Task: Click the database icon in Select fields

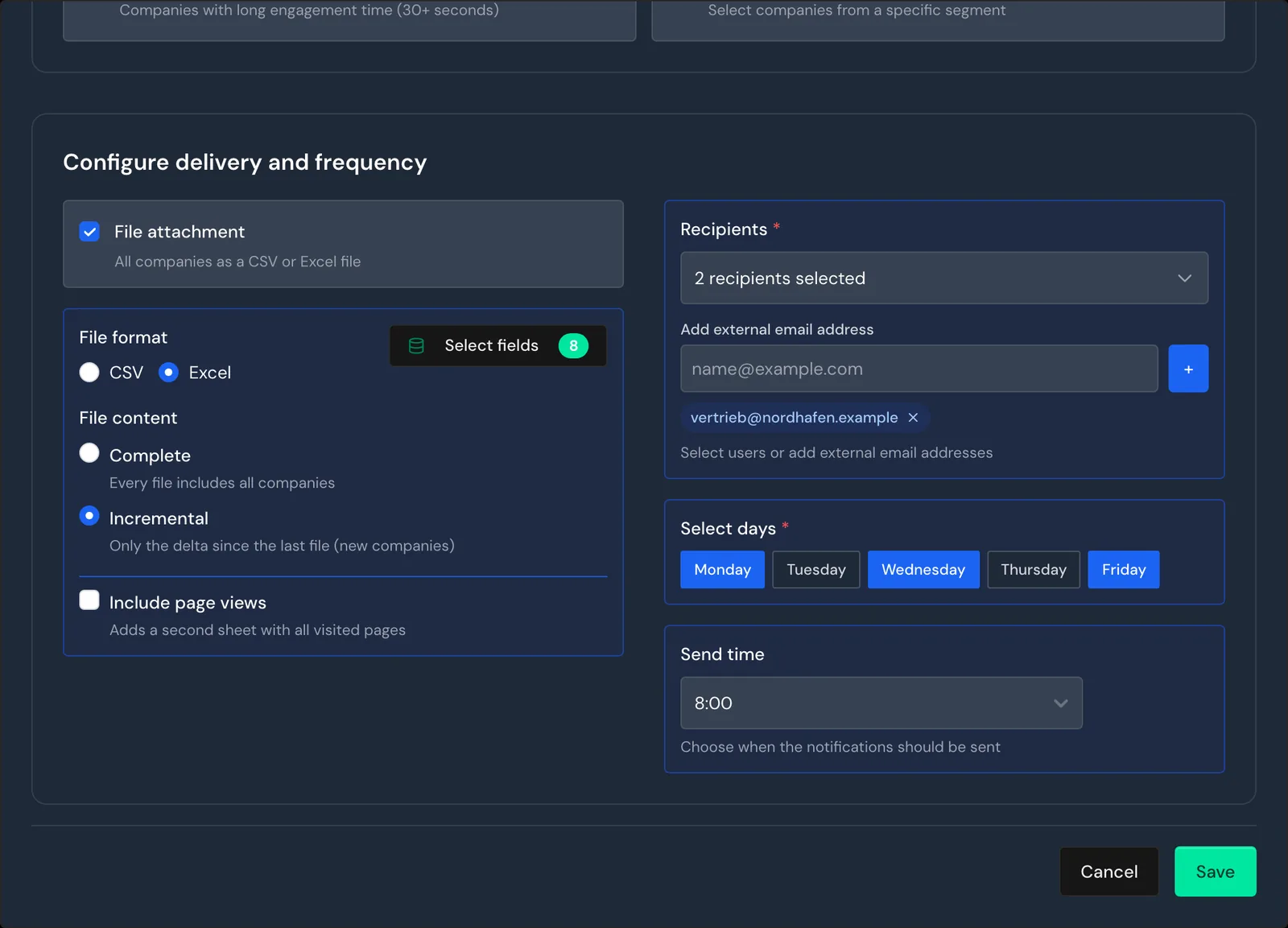Action: [416, 346]
